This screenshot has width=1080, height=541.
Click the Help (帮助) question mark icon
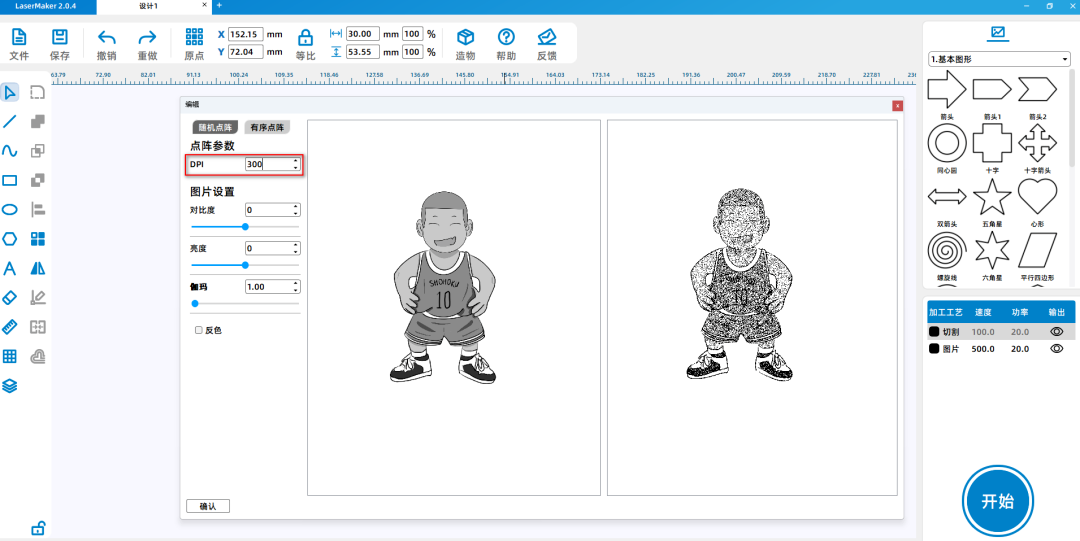506,37
